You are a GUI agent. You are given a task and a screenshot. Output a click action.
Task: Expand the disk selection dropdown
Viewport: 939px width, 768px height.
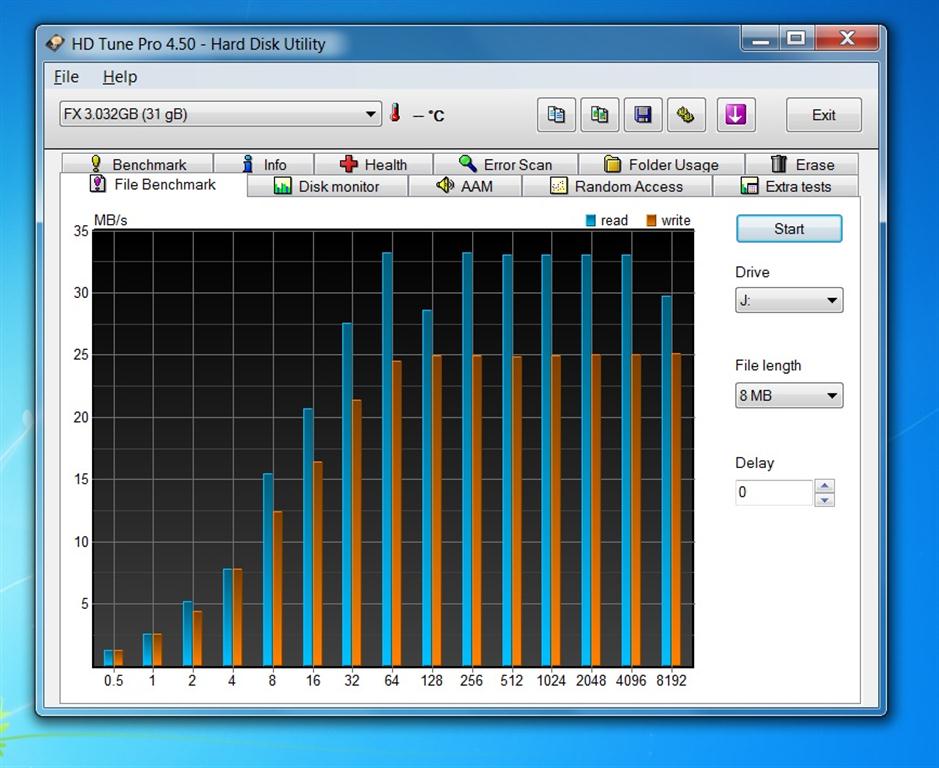coord(371,114)
